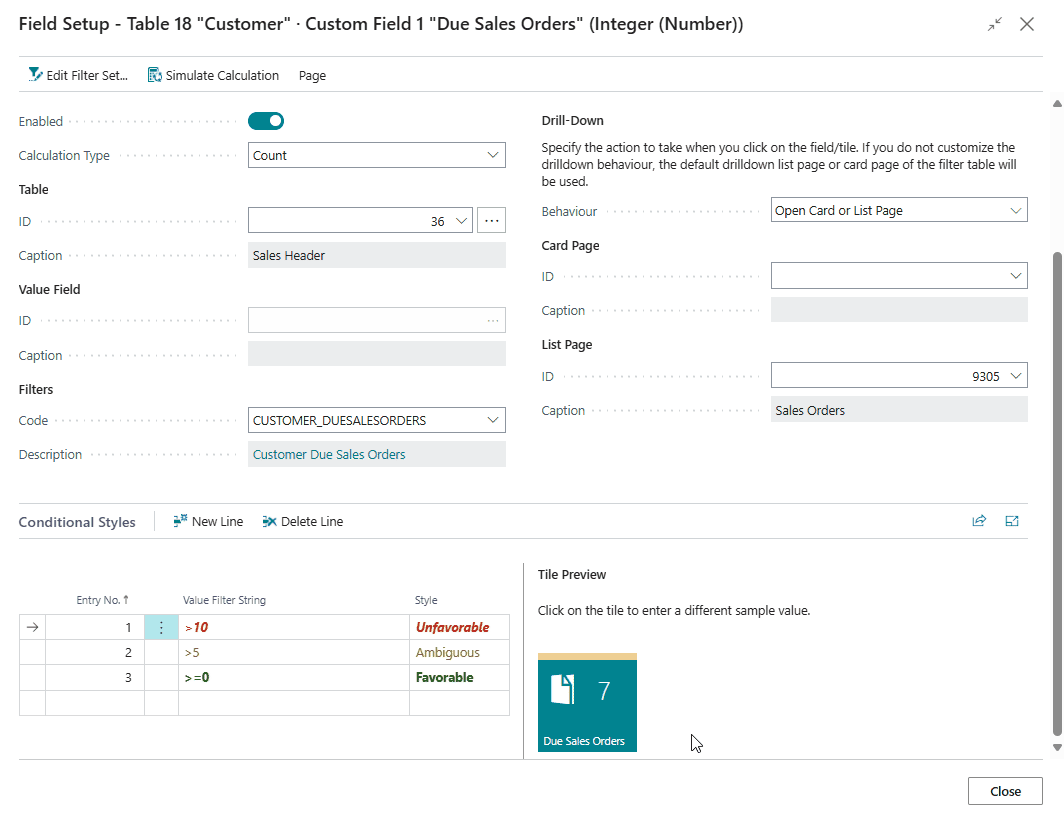The image size is (1064, 826).
Task: Click the Simulate Calculation icon
Action: (x=155, y=75)
